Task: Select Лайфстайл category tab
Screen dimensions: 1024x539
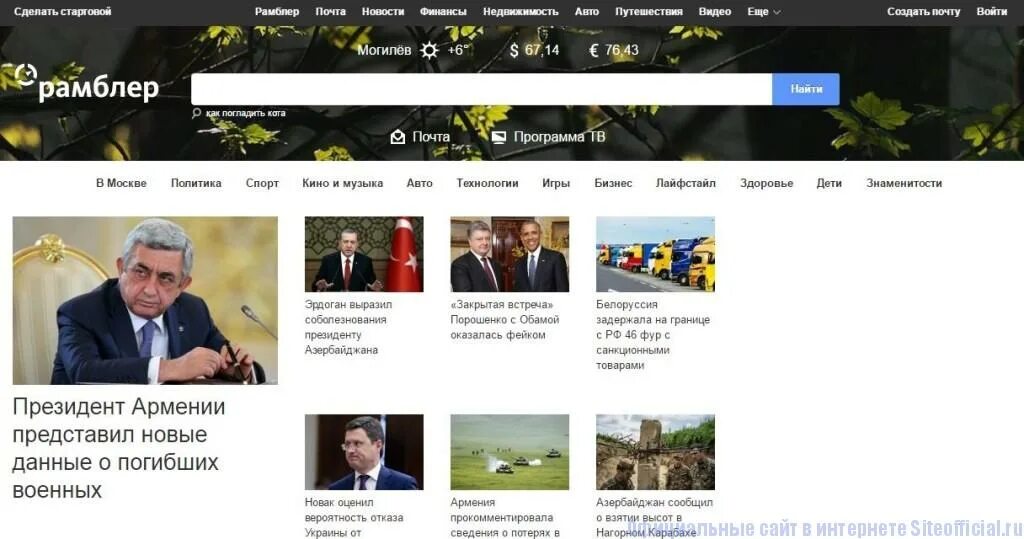Action: point(686,184)
